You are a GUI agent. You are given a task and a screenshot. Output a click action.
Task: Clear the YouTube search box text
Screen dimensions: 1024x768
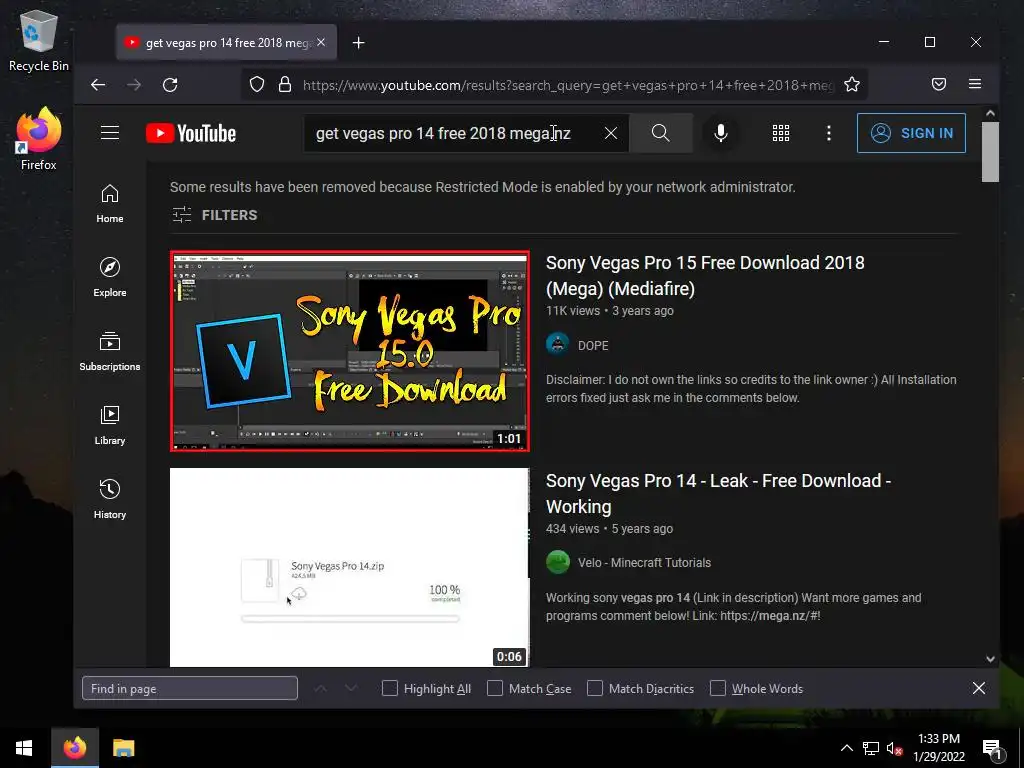tap(611, 133)
